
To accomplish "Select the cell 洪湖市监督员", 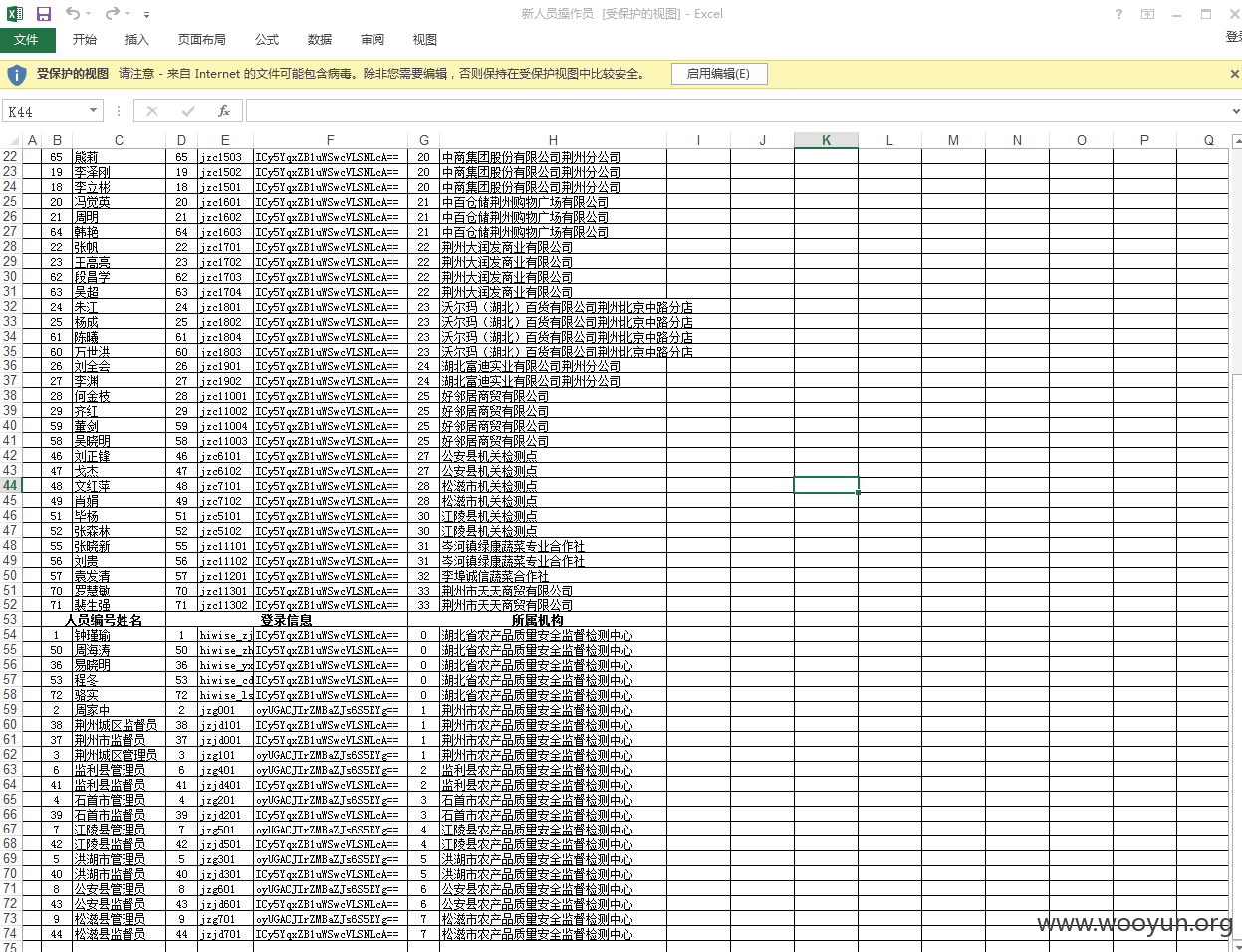I will [119, 874].
